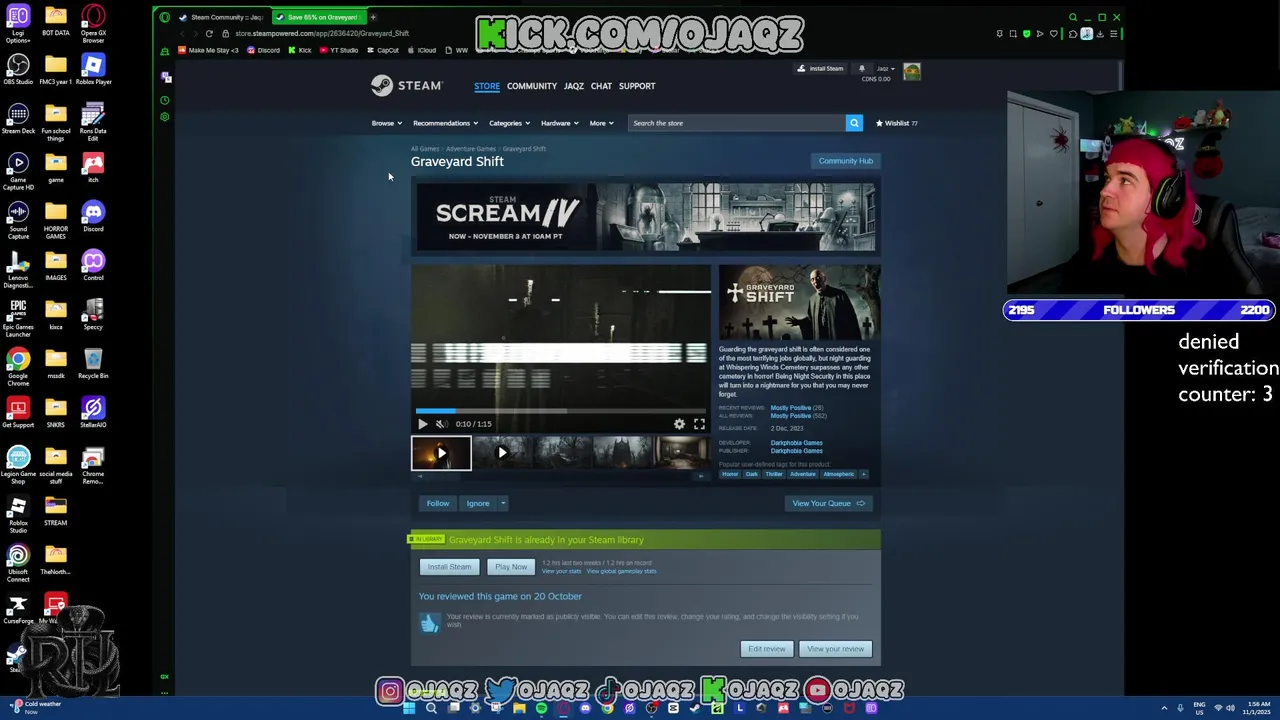Click the Install Steam button in the library box

[x=449, y=567]
